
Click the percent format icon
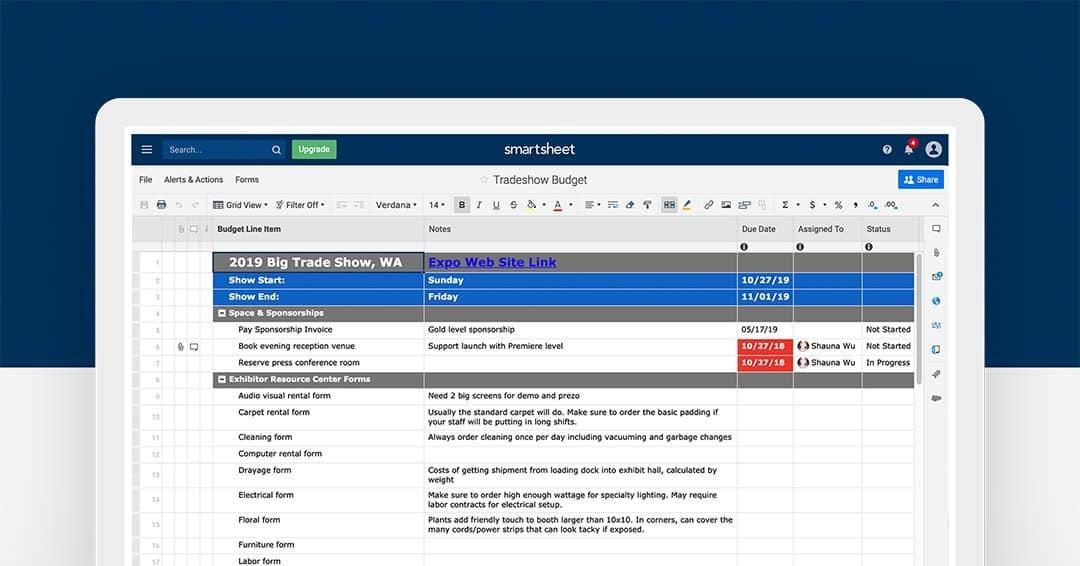pos(838,205)
